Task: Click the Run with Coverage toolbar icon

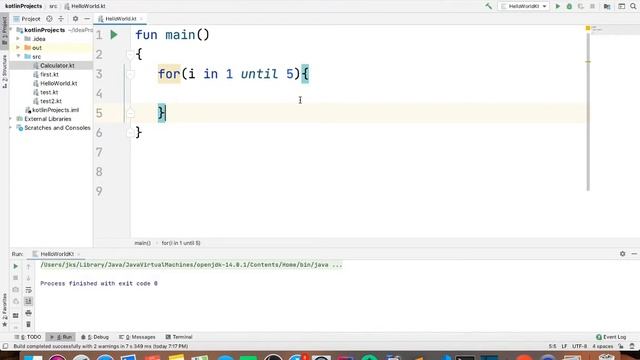Action: click(580, 6)
